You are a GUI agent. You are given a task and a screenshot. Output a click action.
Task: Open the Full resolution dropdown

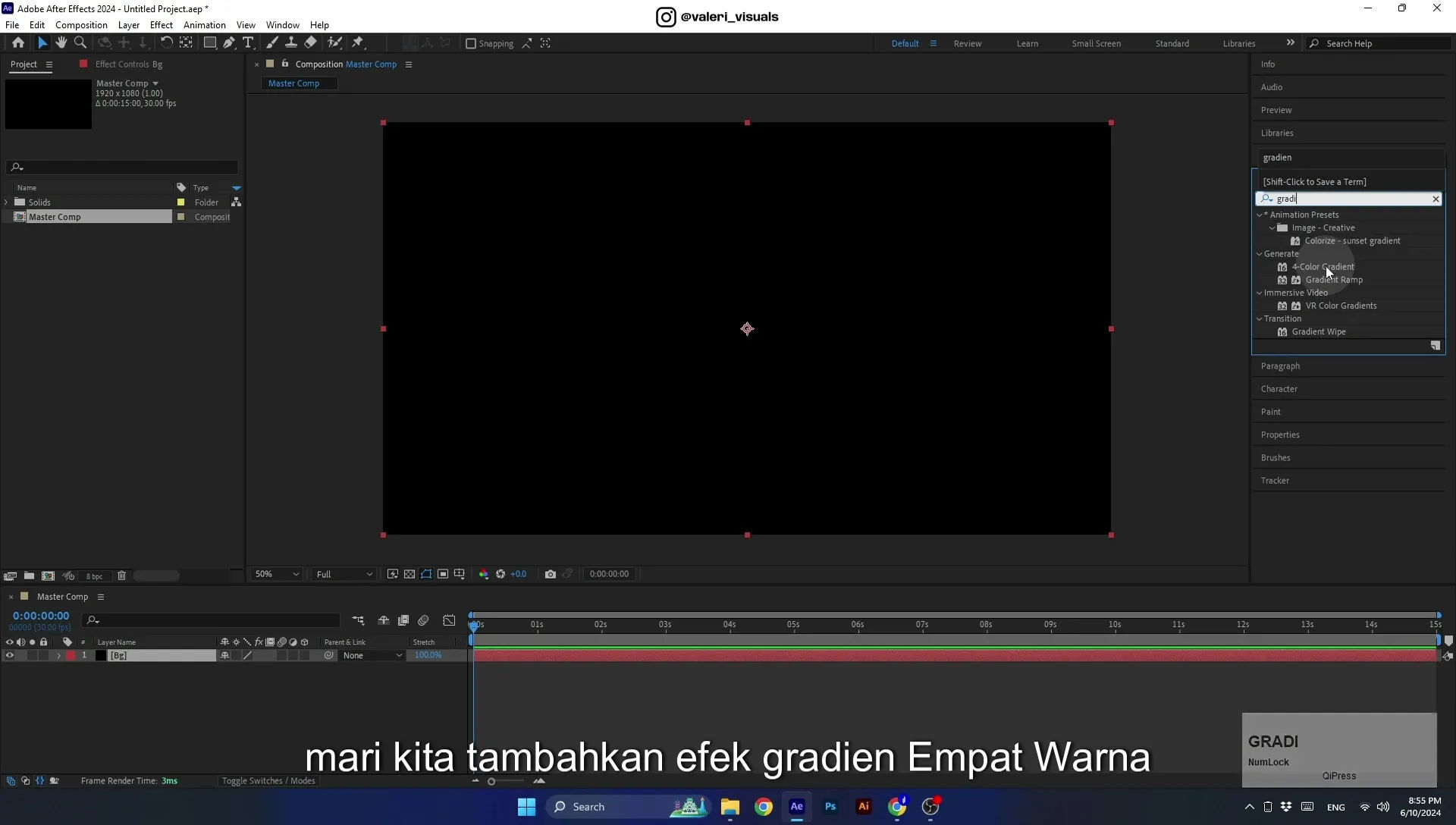point(344,574)
